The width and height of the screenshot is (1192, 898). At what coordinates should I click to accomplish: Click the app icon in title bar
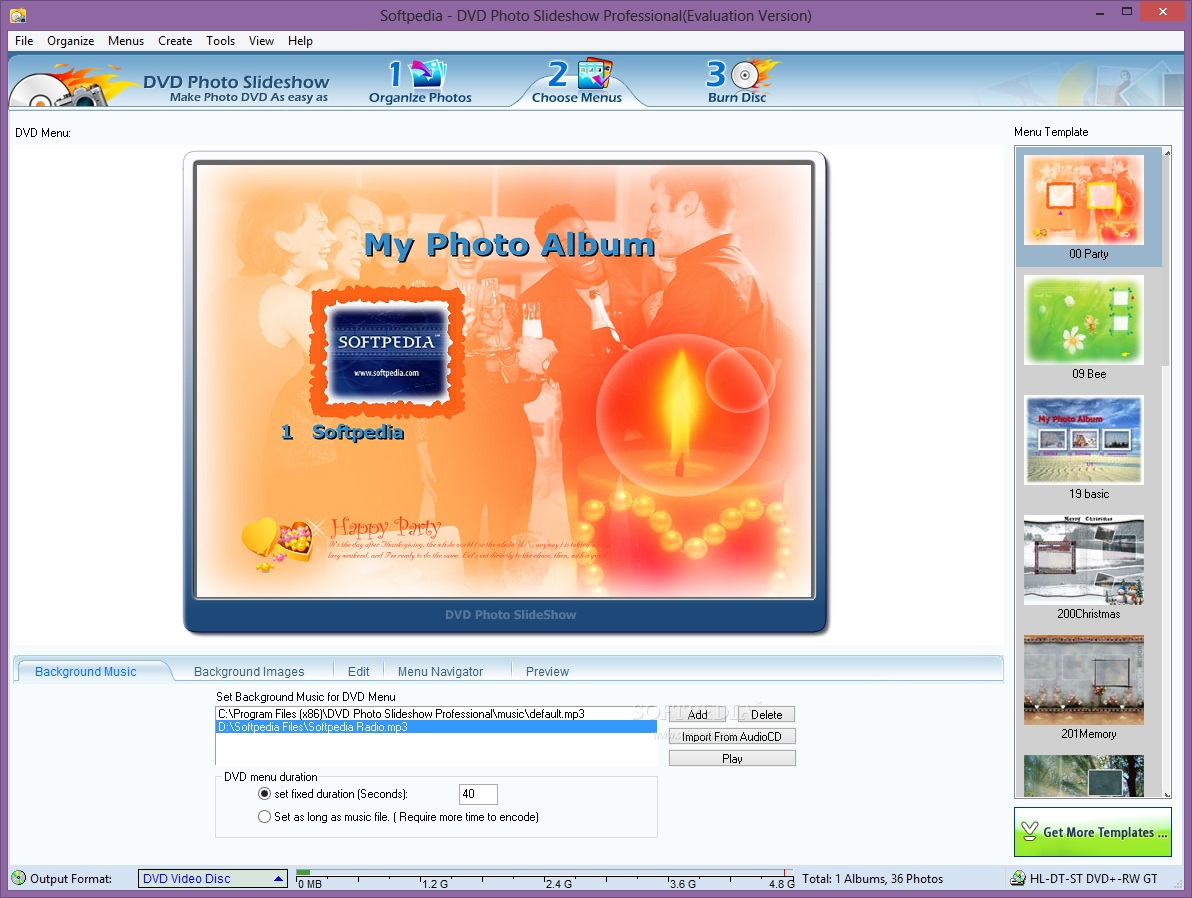point(18,15)
